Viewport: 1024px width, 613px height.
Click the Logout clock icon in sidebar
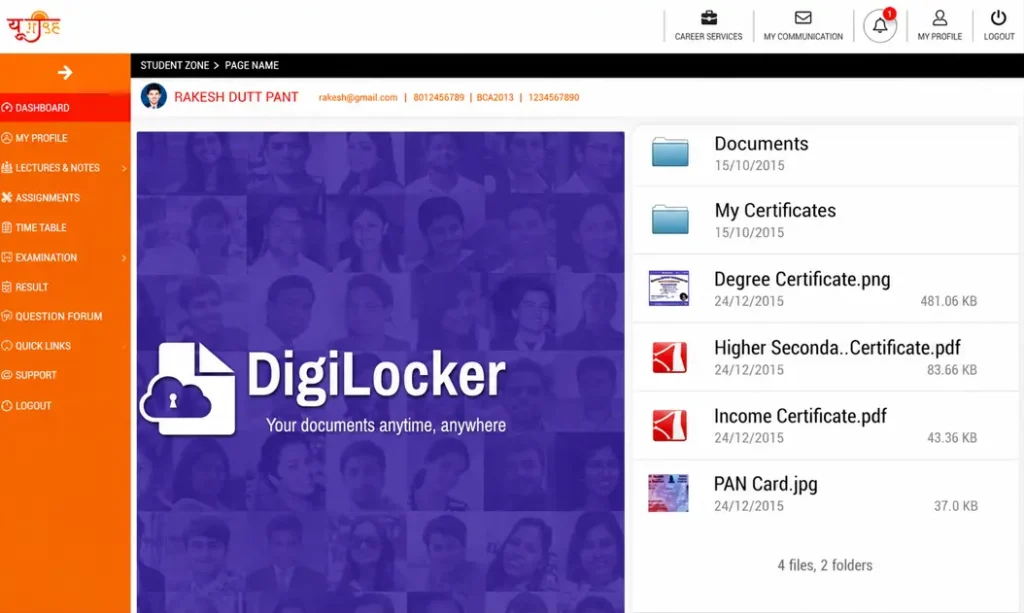(x=7, y=405)
